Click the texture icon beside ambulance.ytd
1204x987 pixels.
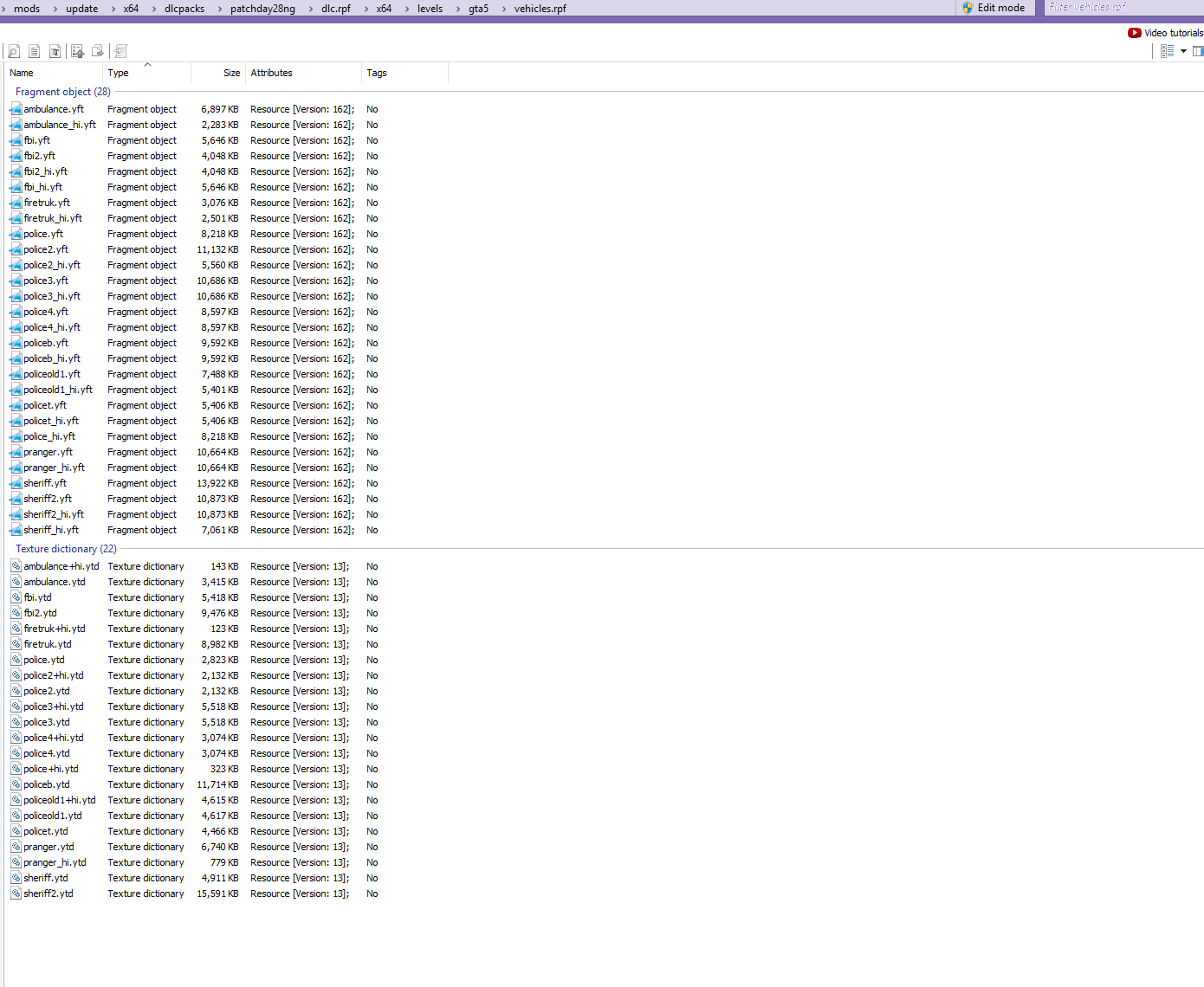[x=16, y=582]
